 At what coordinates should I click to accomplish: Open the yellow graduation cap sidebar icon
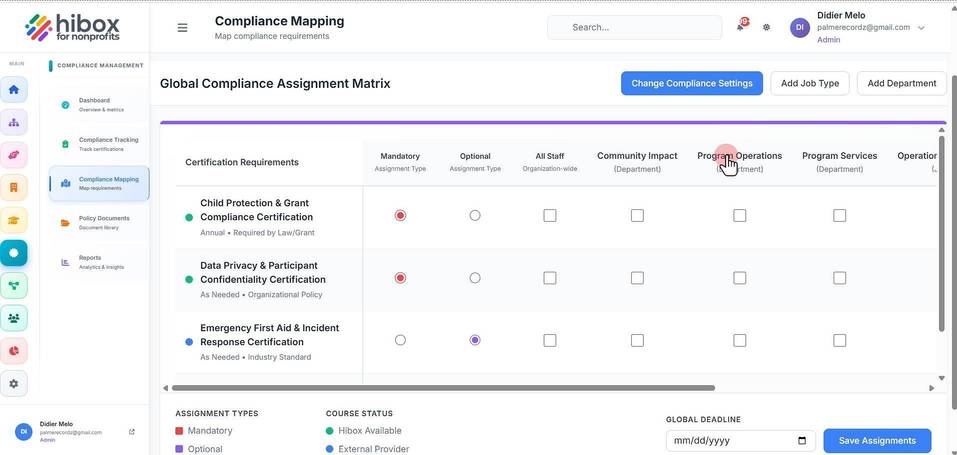[14, 220]
